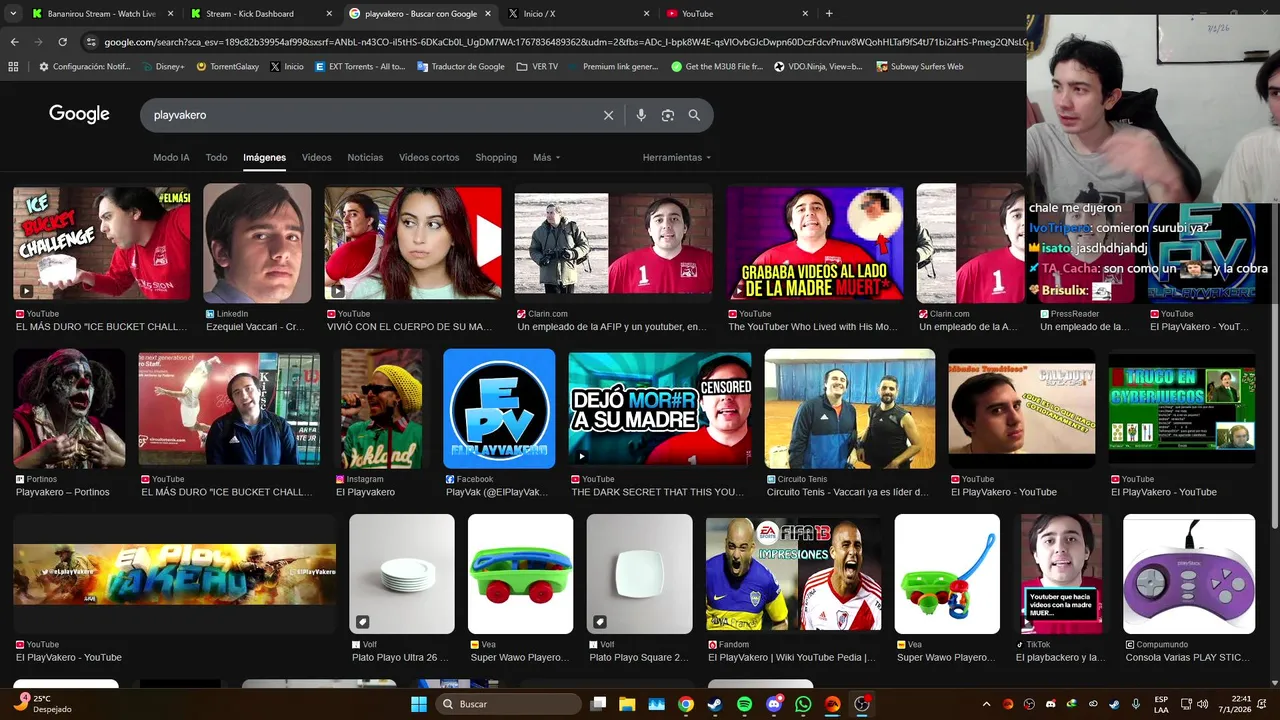Open the ICE BUCKET CHALLENGE thumbnail

[x=101, y=243]
